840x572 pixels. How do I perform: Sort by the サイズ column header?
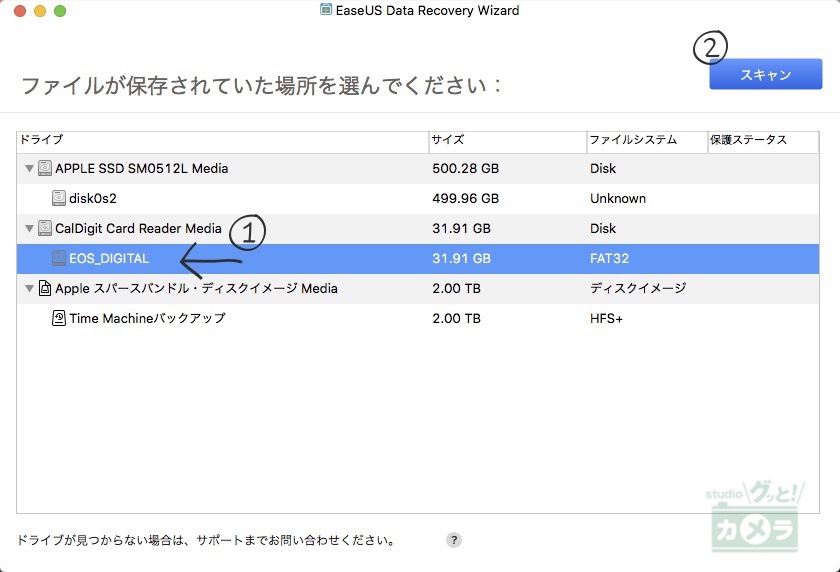tap(508, 141)
